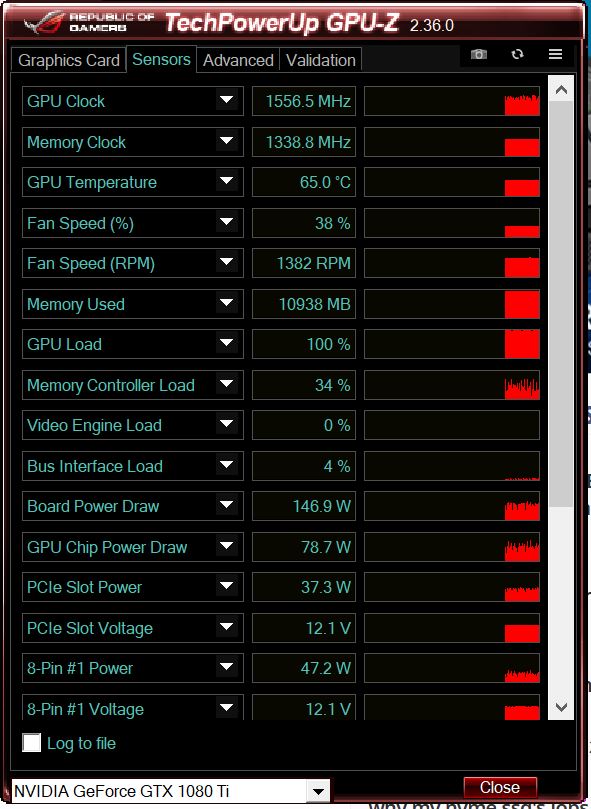The width and height of the screenshot is (591, 809).
Task: Expand the Video Engine Load dropdown
Action: pyautogui.click(x=227, y=425)
